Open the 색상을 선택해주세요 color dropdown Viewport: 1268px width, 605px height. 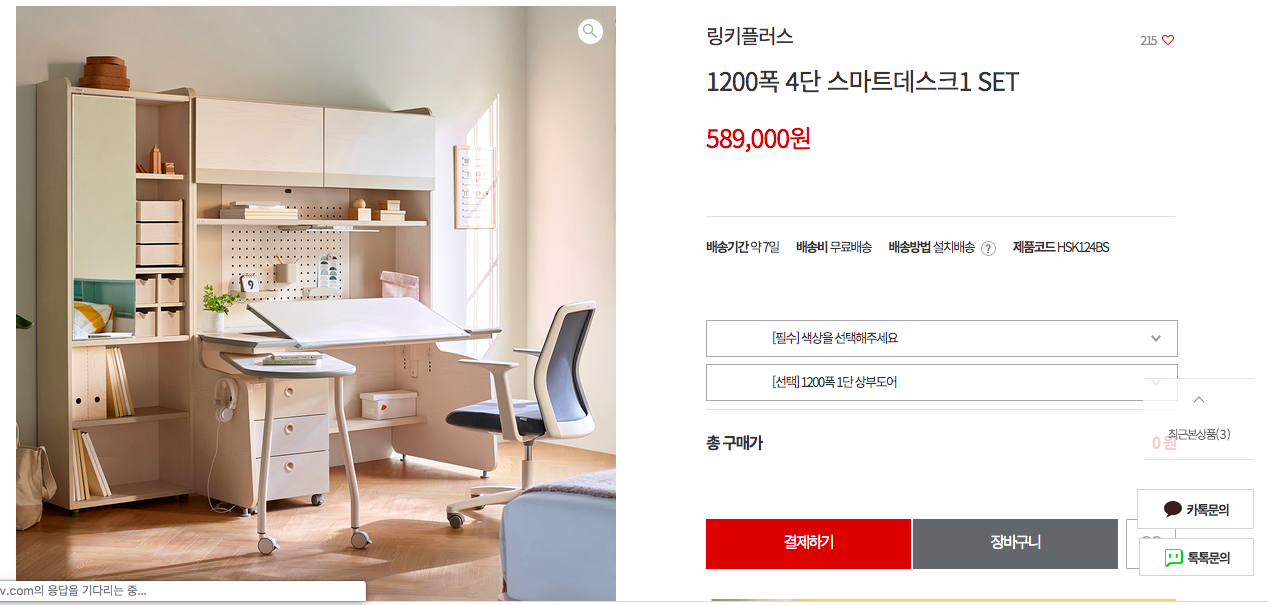[941, 338]
